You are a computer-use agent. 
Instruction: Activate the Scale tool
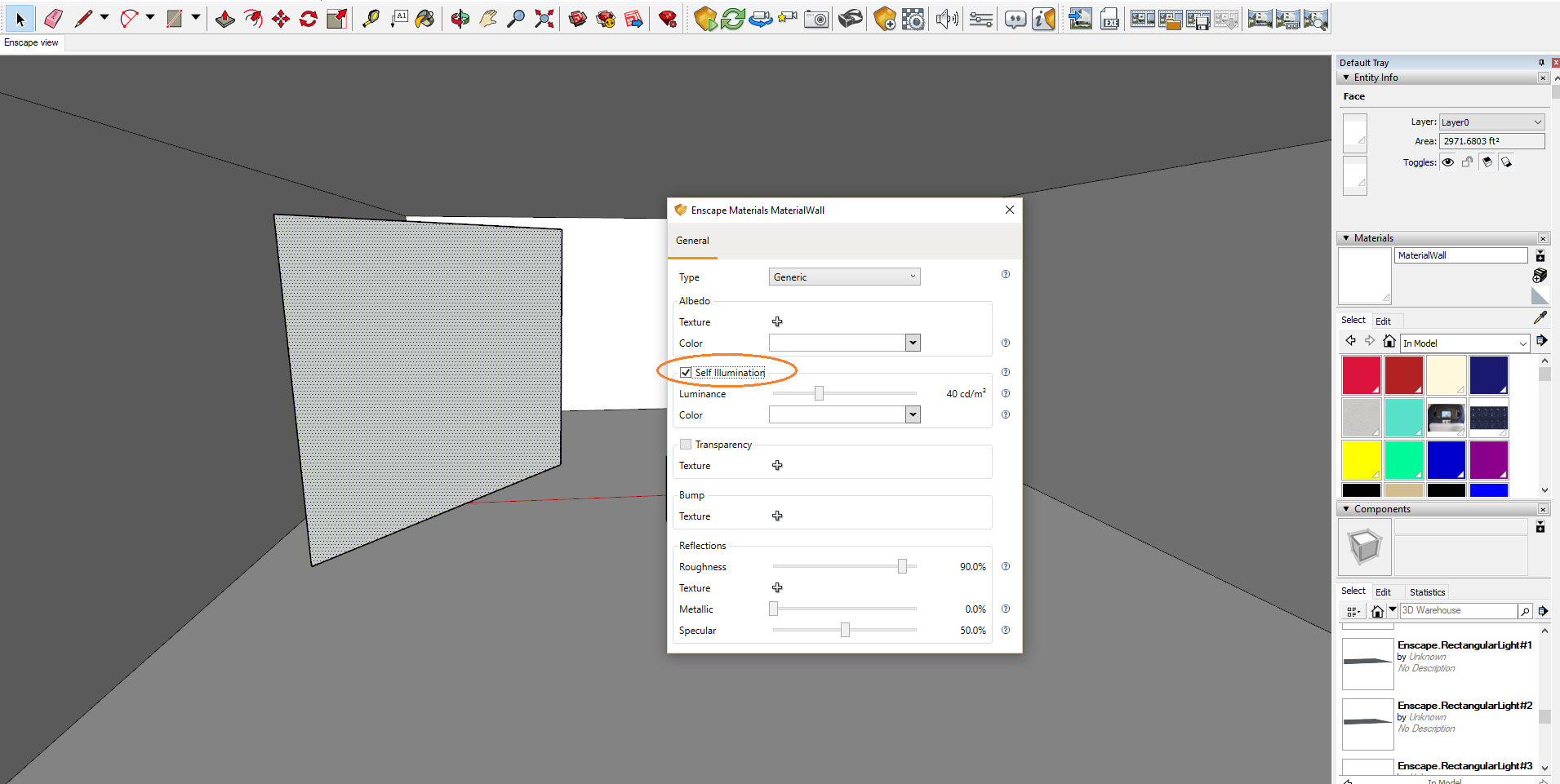tap(336, 19)
